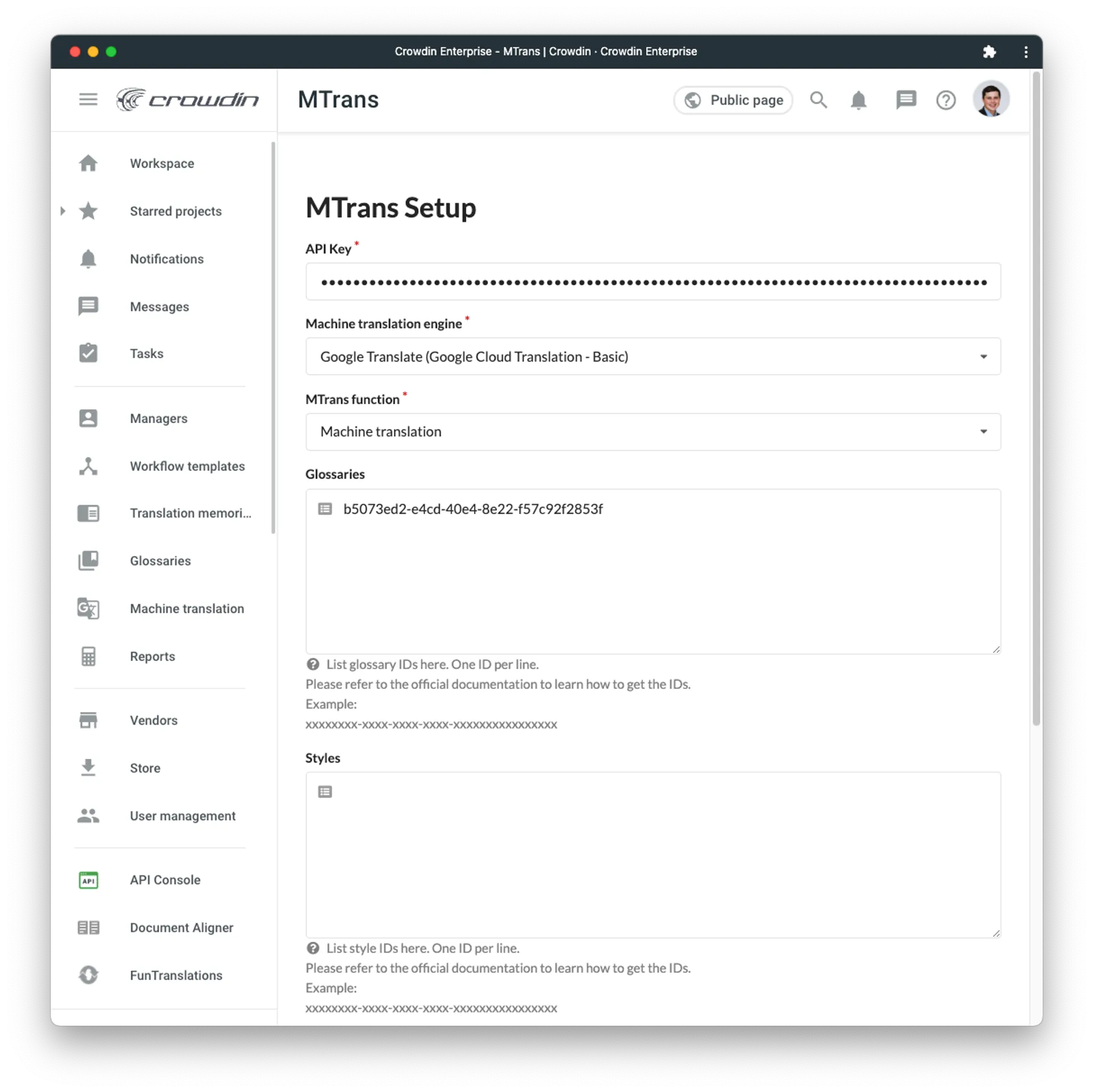1093x1092 pixels.
Task: Click the Starred projects star icon
Action: (x=88, y=211)
